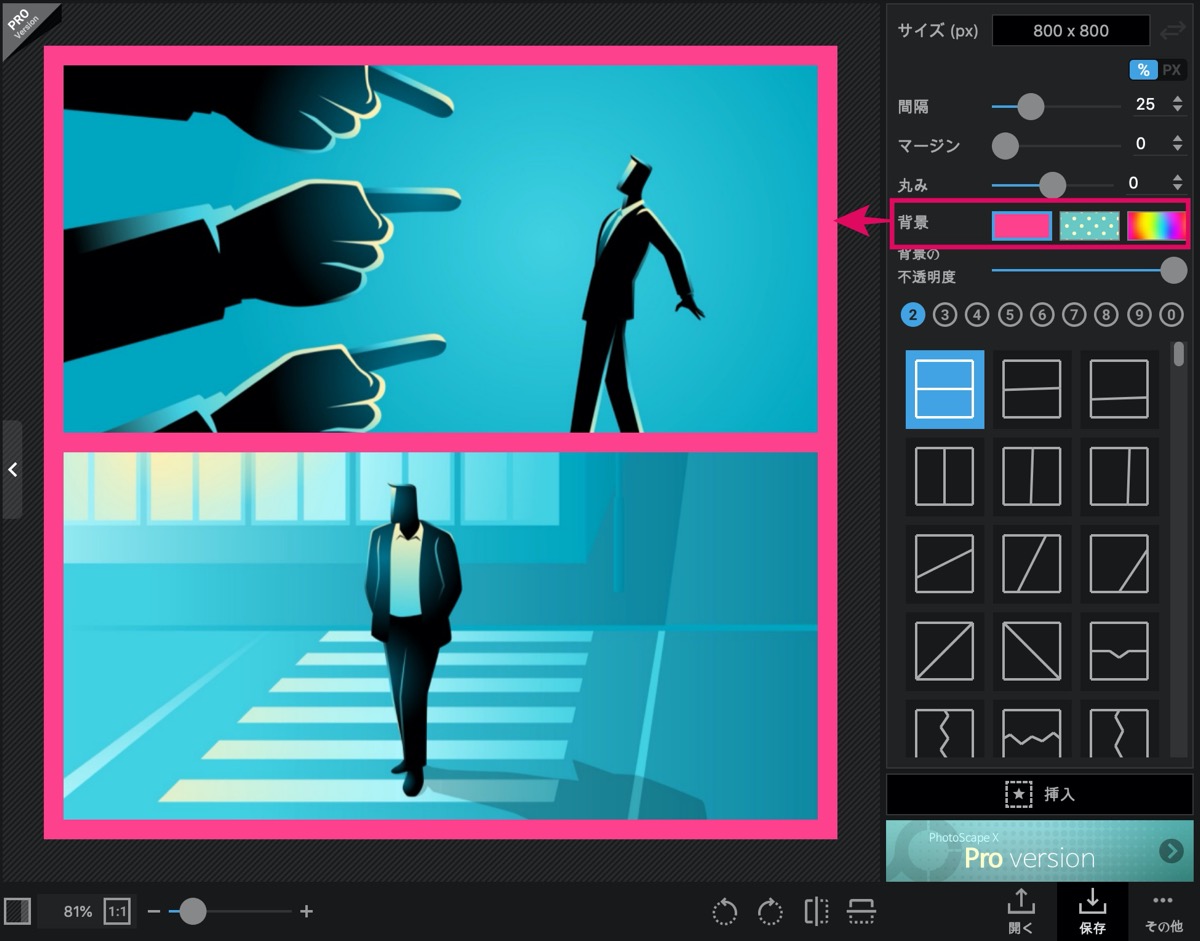The width and height of the screenshot is (1200, 941).
Task: Select 9 photos layout count
Action: pos(1139,315)
